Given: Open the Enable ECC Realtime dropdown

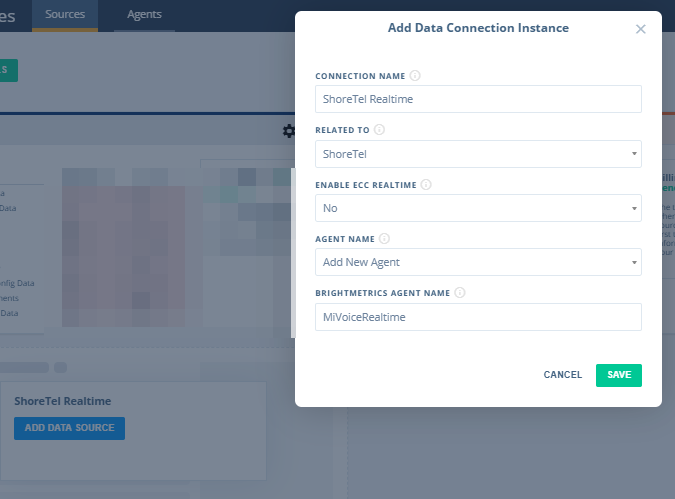Looking at the screenshot, I should (478, 208).
